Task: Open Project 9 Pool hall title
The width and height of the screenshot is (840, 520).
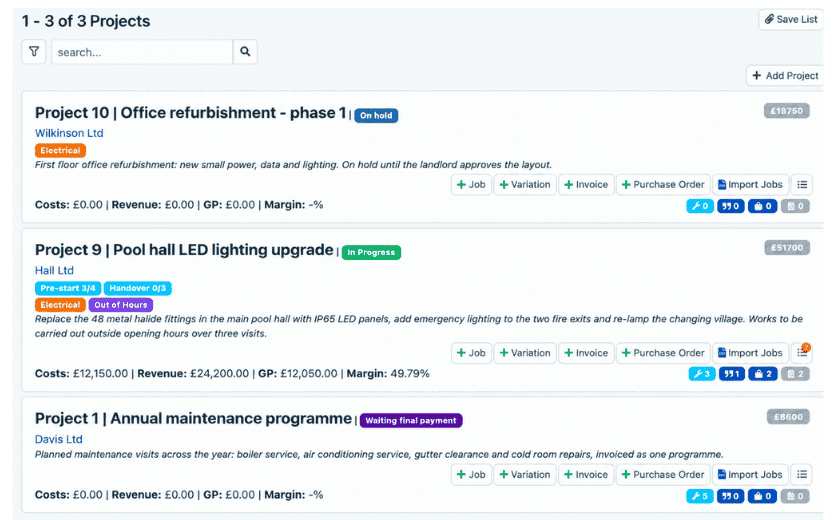Action: [184, 250]
